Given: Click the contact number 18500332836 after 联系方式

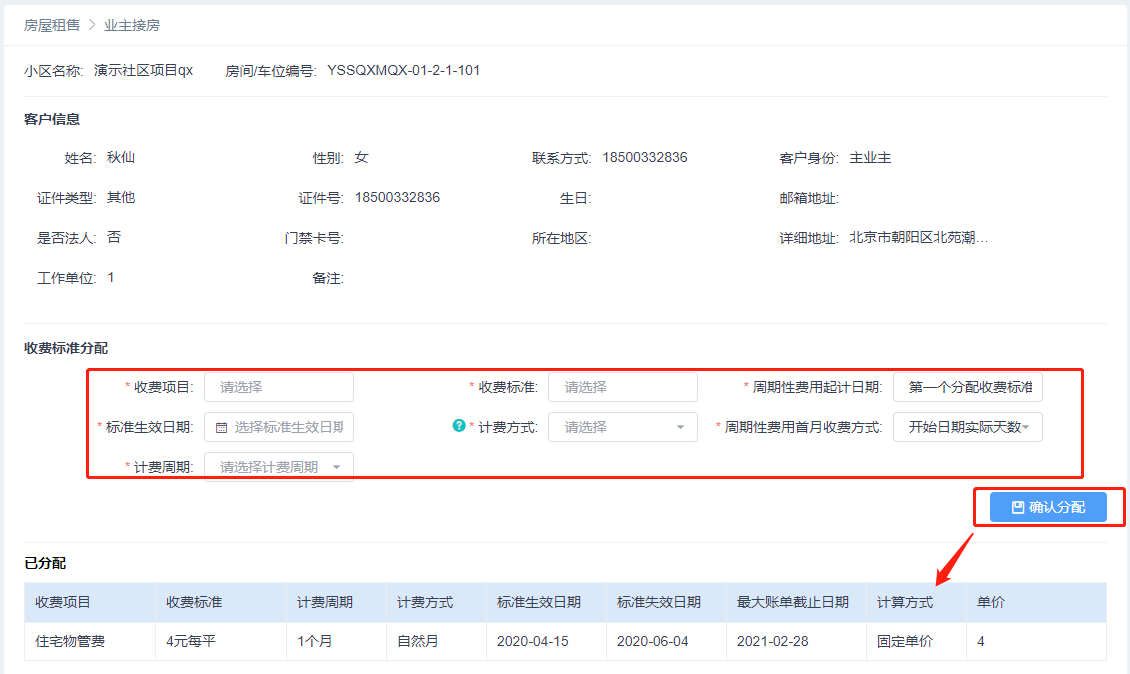Looking at the screenshot, I should [645, 157].
